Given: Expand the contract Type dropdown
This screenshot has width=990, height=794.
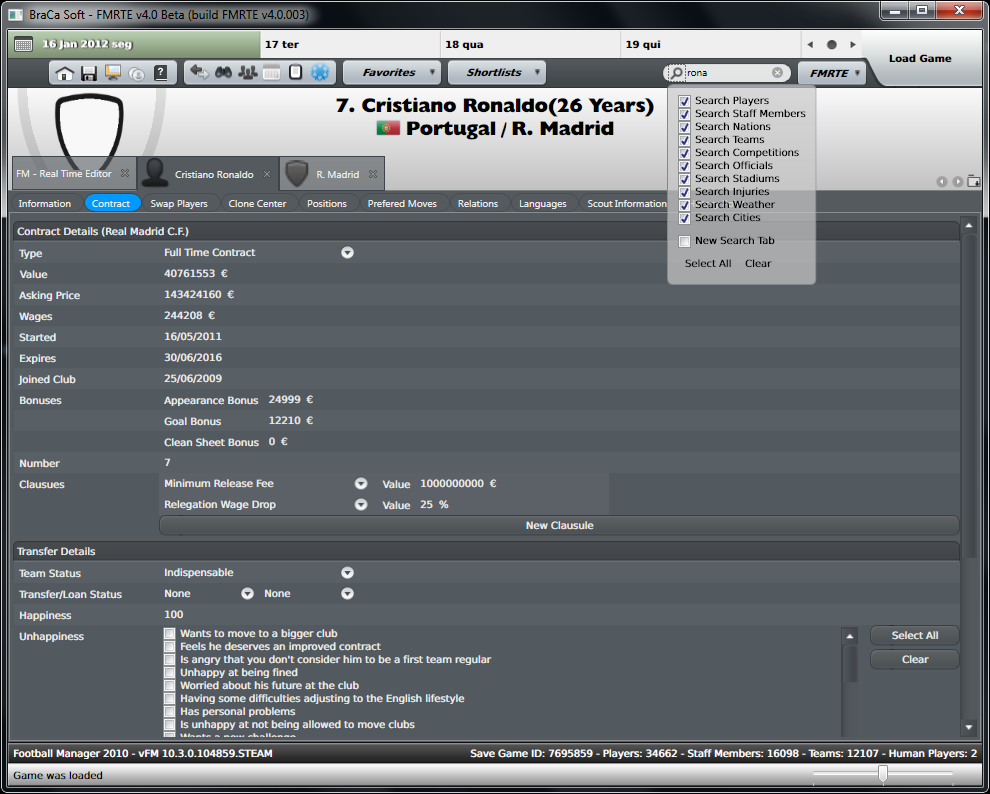Looking at the screenshot, I should 347,252.
